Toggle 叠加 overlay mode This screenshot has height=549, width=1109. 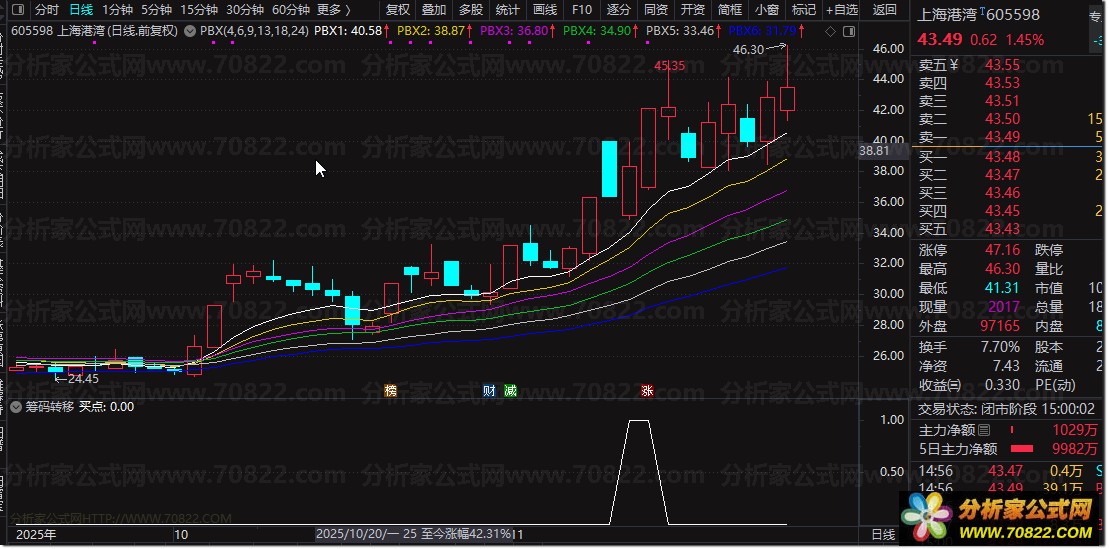pyautogui.click(x=434, y=10)
